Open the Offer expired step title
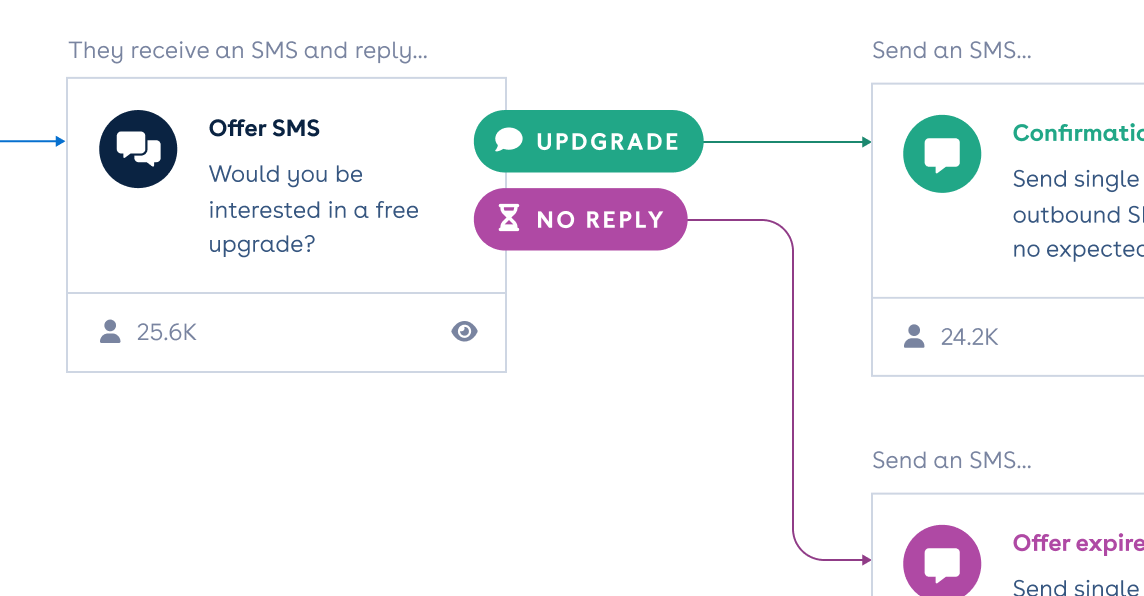Image resolution: width=1144 pixels, height=596 pixels. coord(1077,543)
